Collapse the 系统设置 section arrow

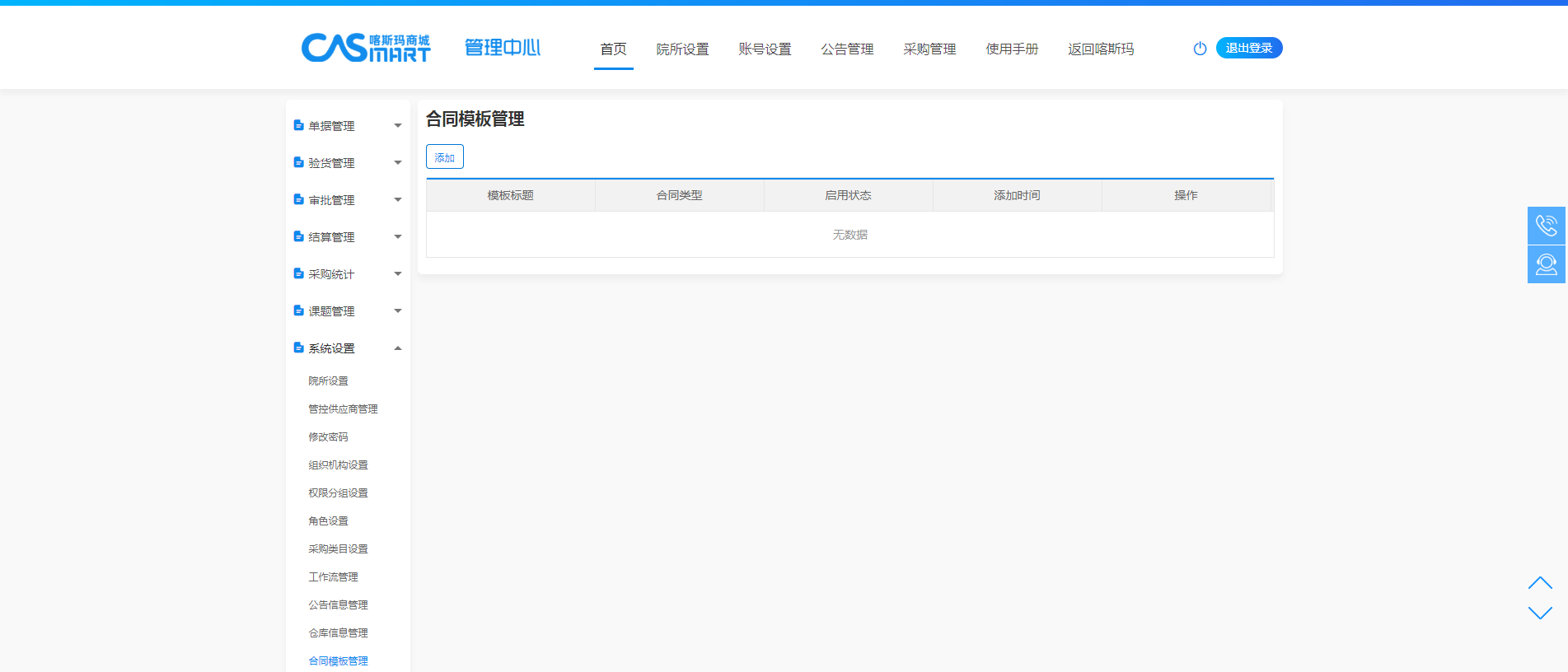(398, 348)
